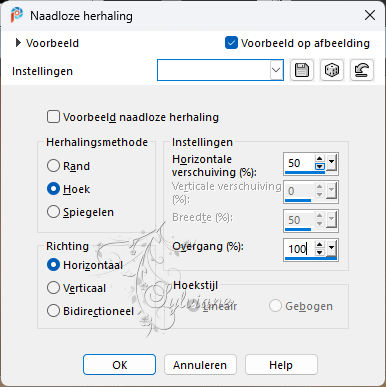386x387 pixels.
Task: Save the current preset with the floppy disk icon
Action: [302, 70]
